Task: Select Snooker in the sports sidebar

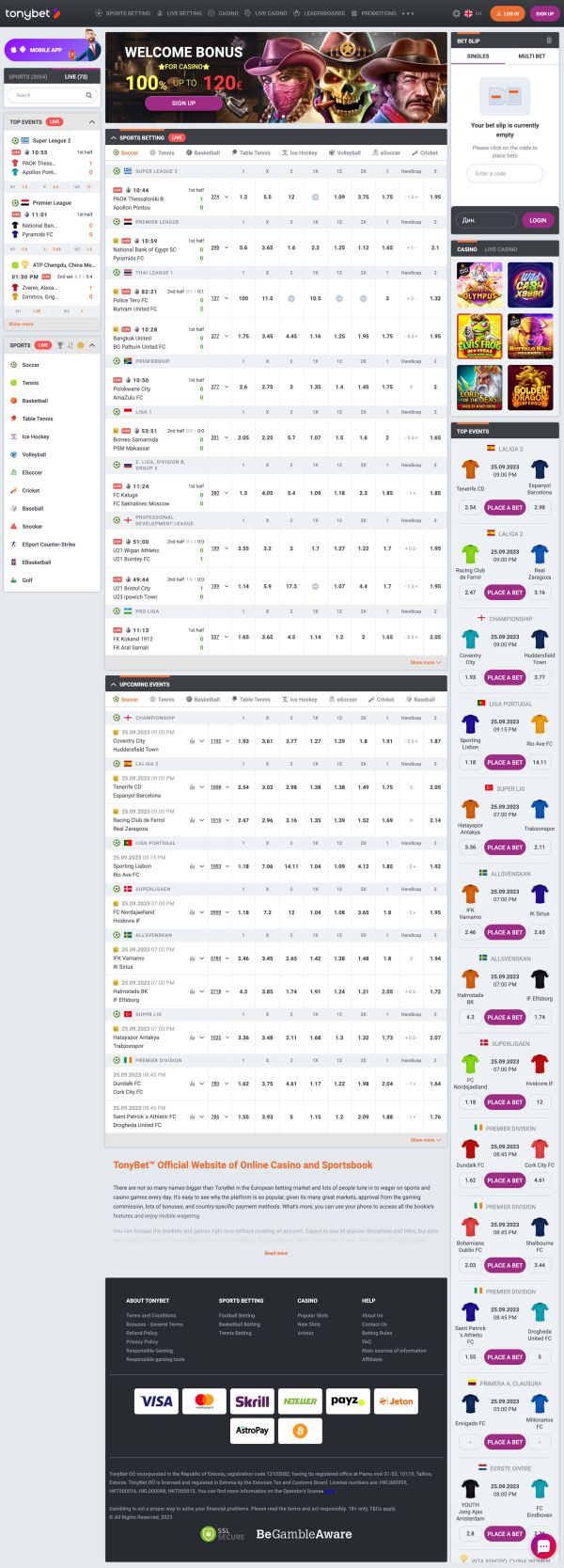Action: 32,527
